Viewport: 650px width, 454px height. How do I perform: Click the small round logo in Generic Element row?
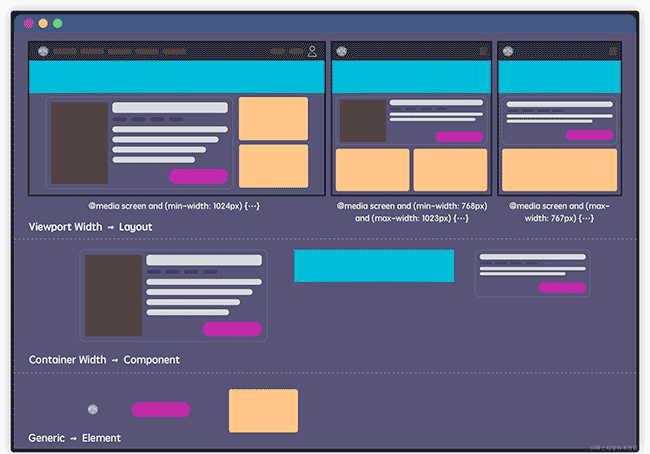[x=93, y=409]
